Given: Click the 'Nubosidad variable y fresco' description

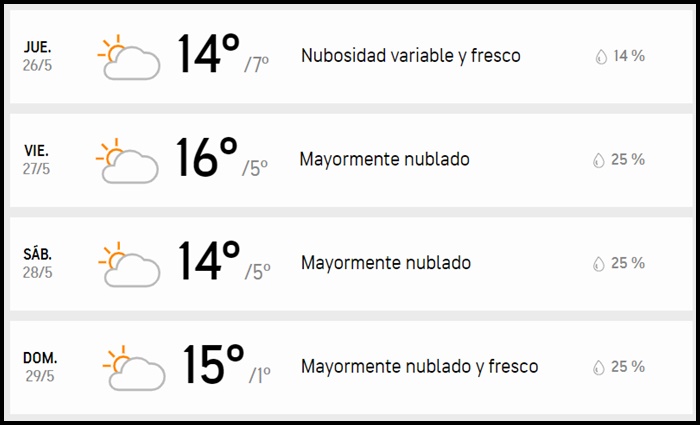Looking at the screenshot, I should (x=410, y=56).
